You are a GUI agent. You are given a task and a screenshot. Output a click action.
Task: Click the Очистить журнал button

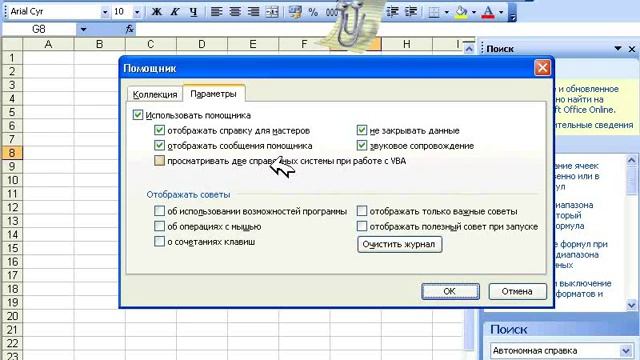coord(399,244)
